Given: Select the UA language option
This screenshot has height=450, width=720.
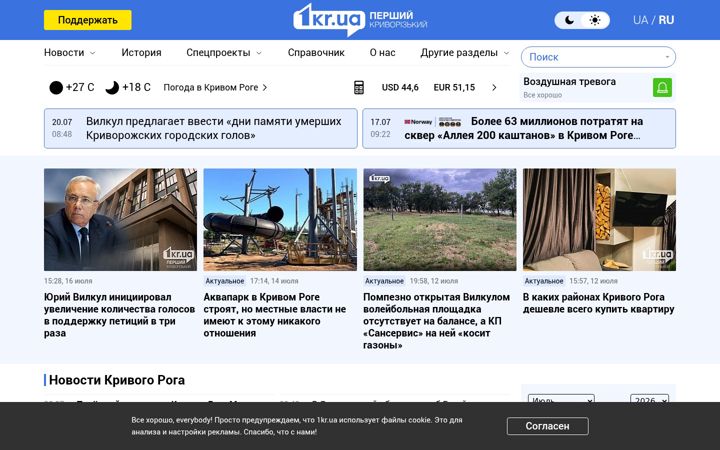Looking at the screenshot, I should click(x=640, y=20).
